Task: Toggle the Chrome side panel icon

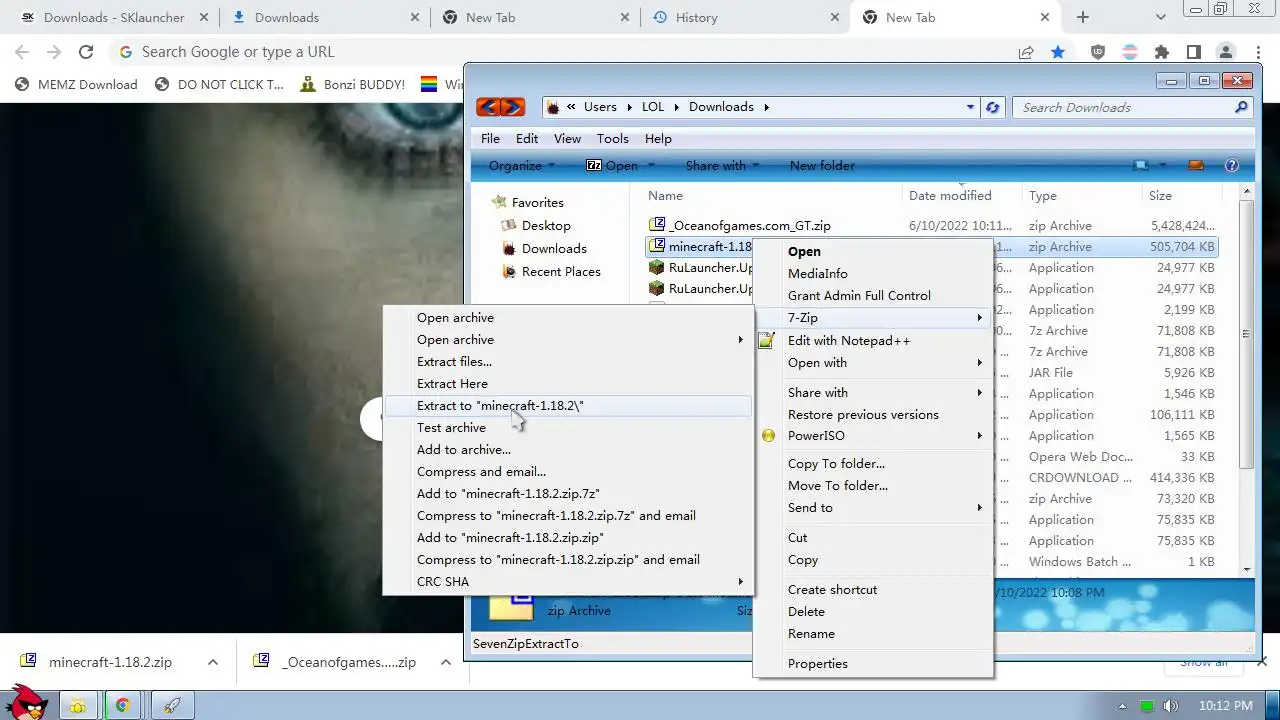Action: [x=1193, y=52]
